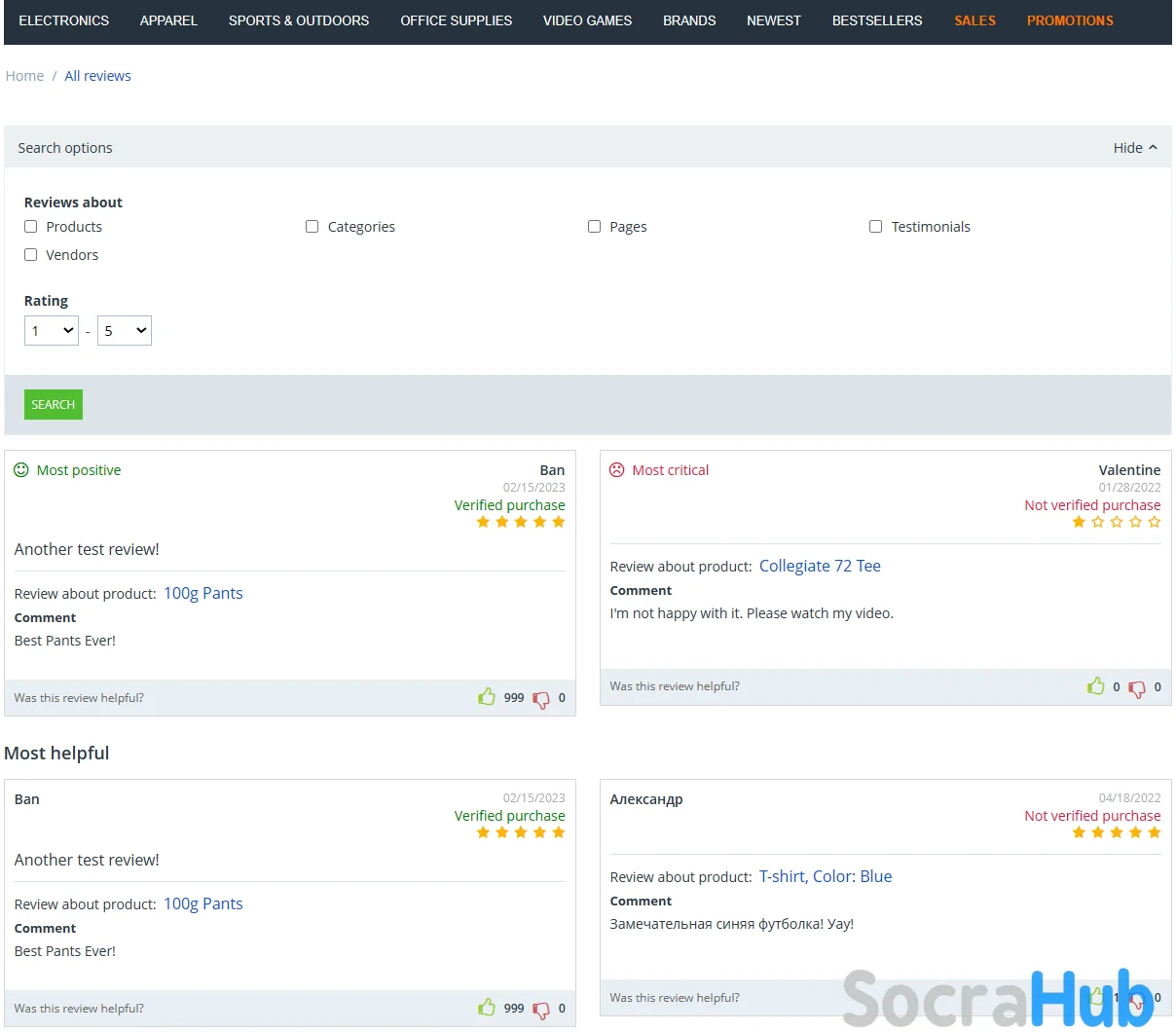Screen dimensions: 1176x1032
Task: Open the minimum rating dropdown set to 1
Action: point(52,330)
